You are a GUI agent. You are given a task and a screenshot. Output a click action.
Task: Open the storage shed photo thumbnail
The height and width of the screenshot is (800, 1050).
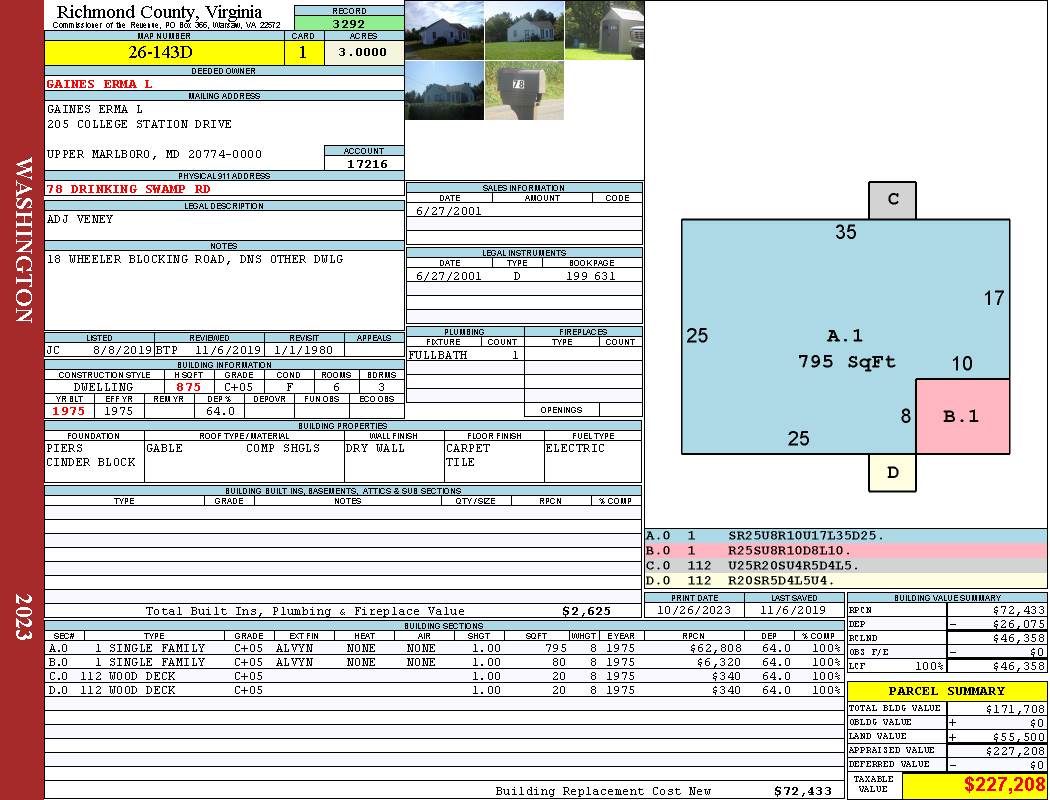(x=604, y=30)
